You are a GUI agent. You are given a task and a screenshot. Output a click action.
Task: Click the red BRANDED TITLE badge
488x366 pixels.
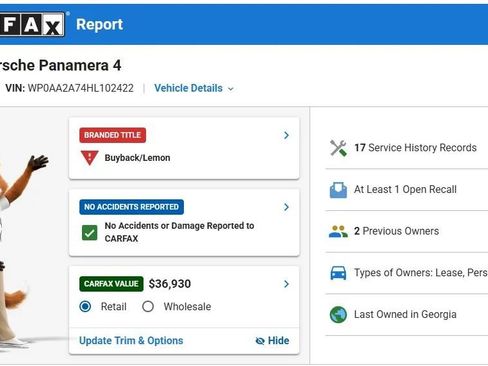(113, 135)
